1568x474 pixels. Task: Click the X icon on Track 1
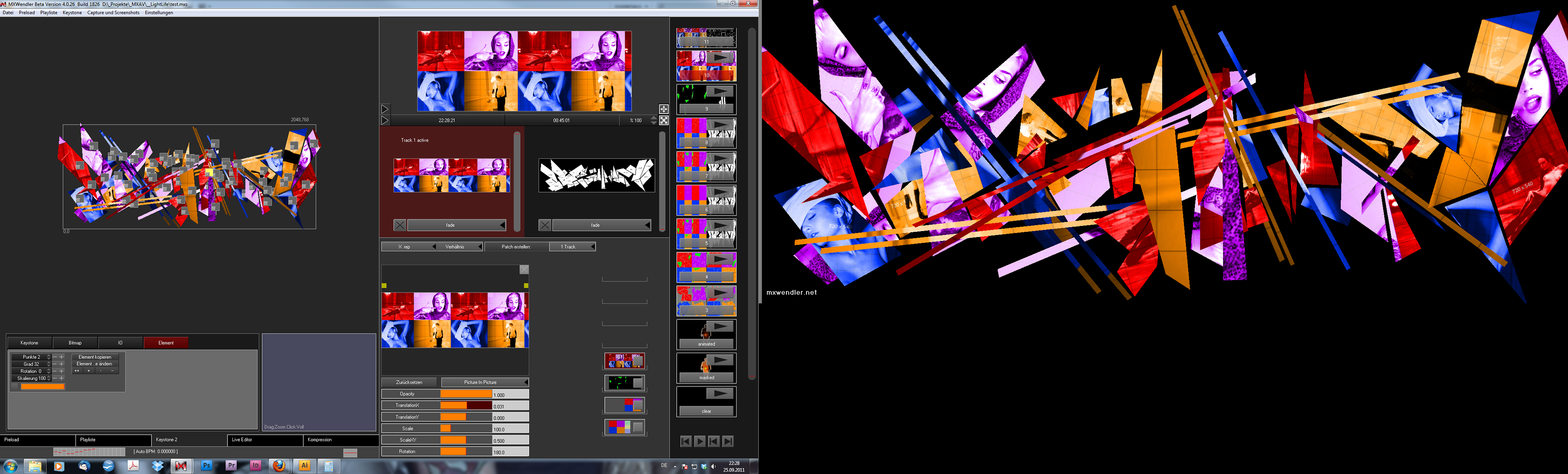click(400, 225)
